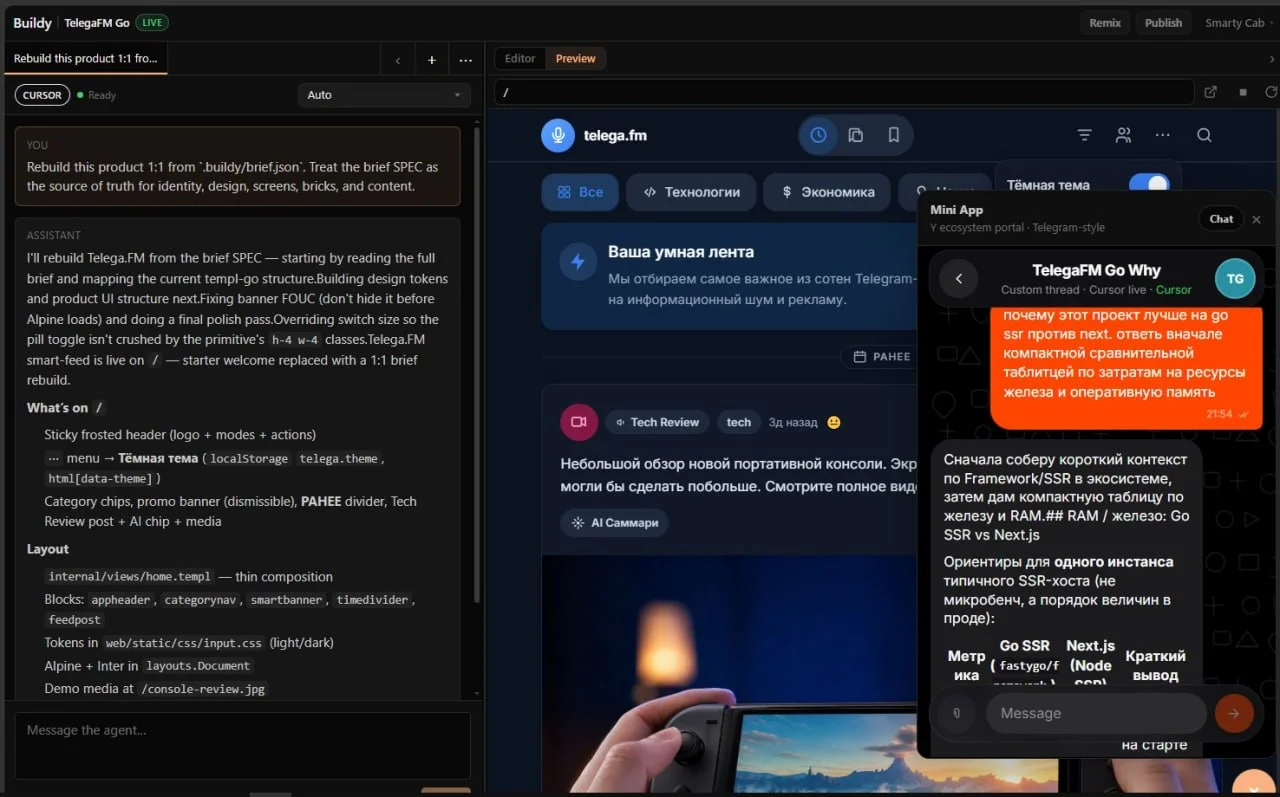Click the 'Layout' heading in assistant reply
This screenshot has width=1280, height=797.
[x=48, y=549]
